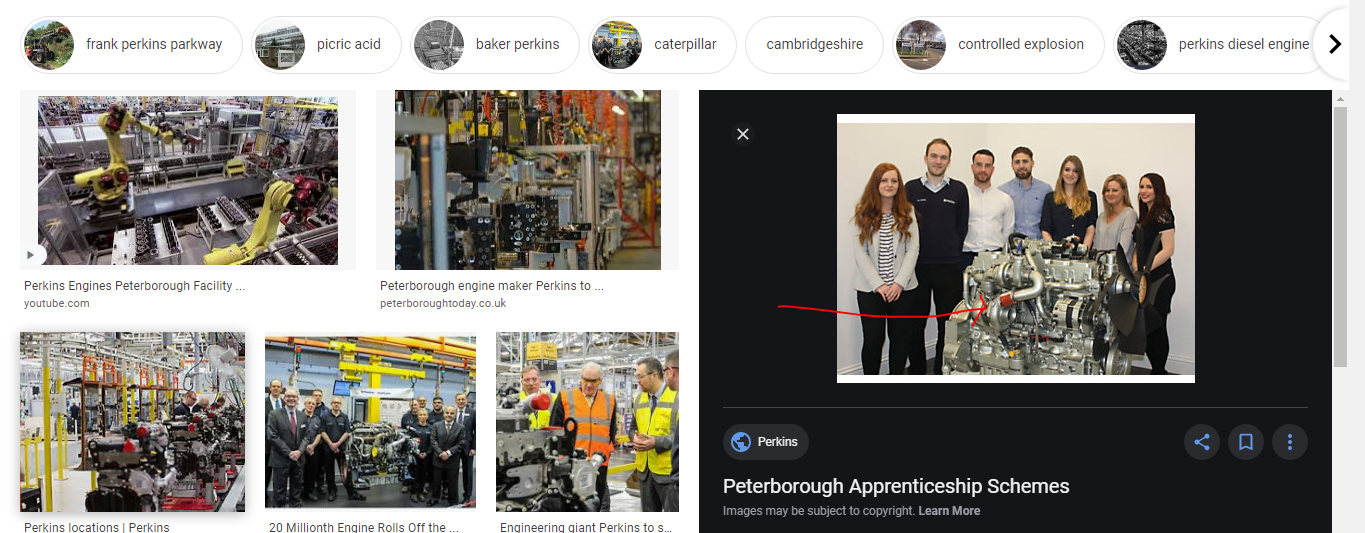
Task: Click the perkins diesel engine chip thumbnail
Action: tap(1142, 45)
